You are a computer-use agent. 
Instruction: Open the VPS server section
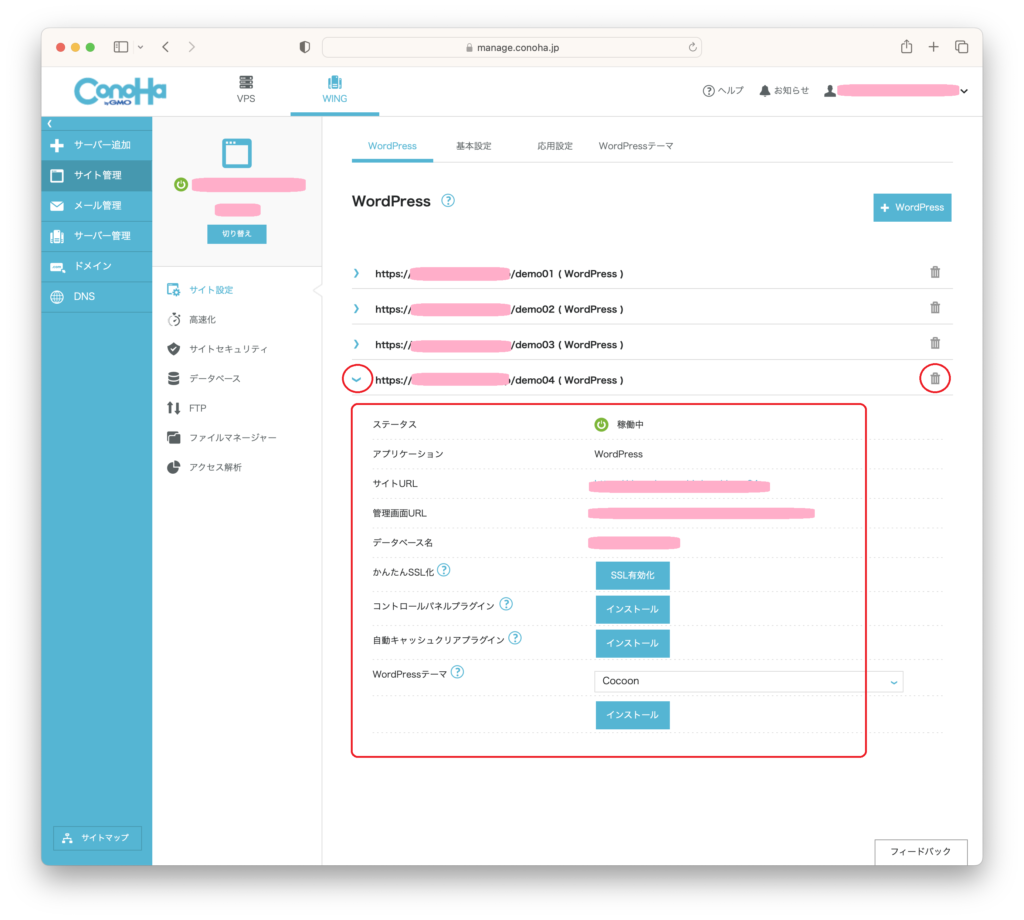point(246,89)
